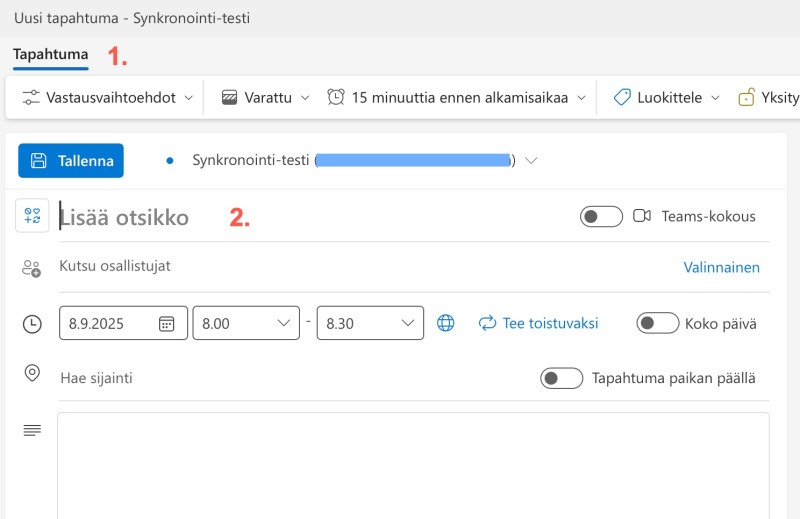Click the calendar icon in date field
The height and width of the screenshot is (519, 800).
pyautogui.click(x=167, y=323)
